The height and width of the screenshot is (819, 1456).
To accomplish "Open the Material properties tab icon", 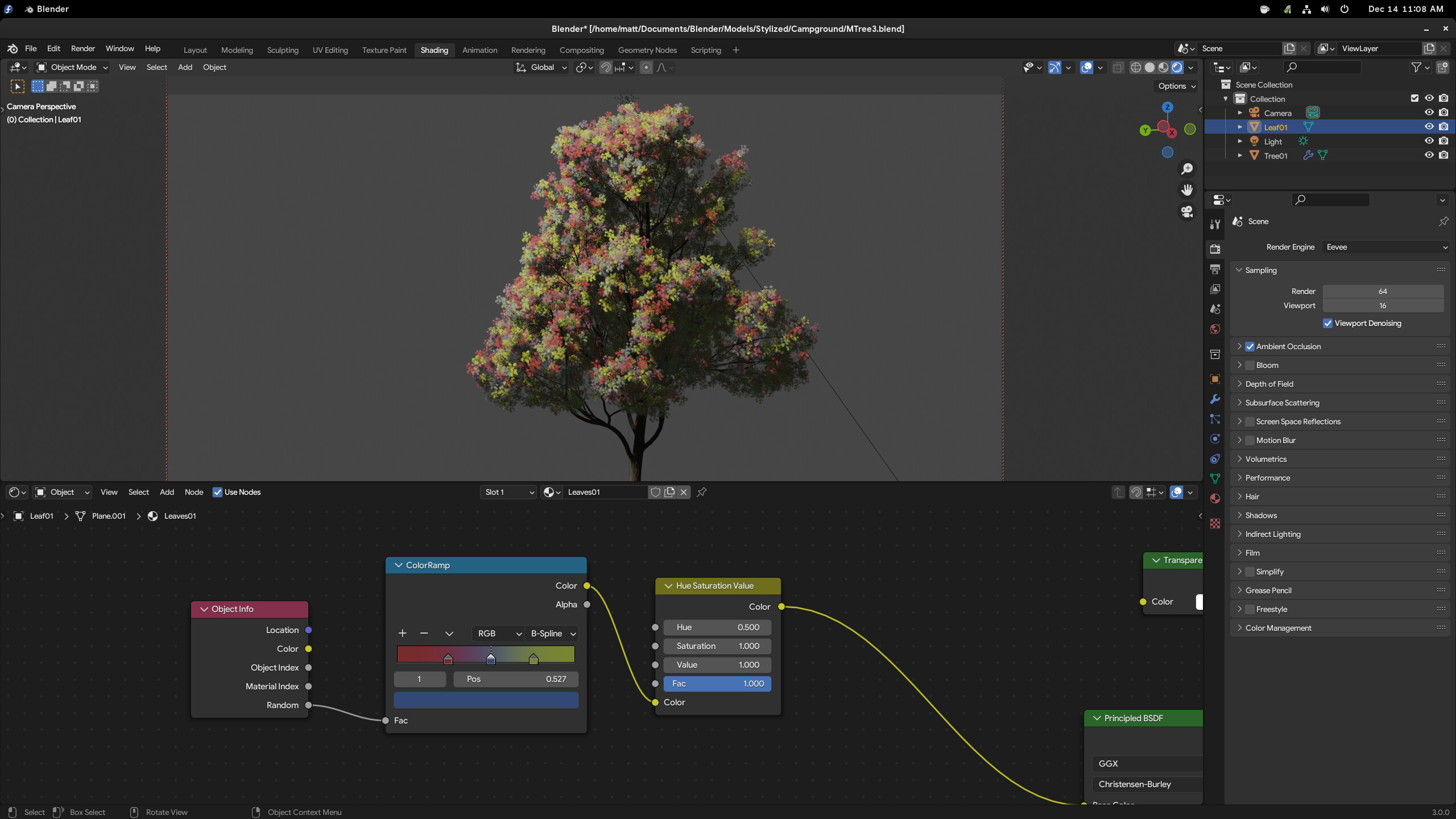I will click(x=1215, y=499).
